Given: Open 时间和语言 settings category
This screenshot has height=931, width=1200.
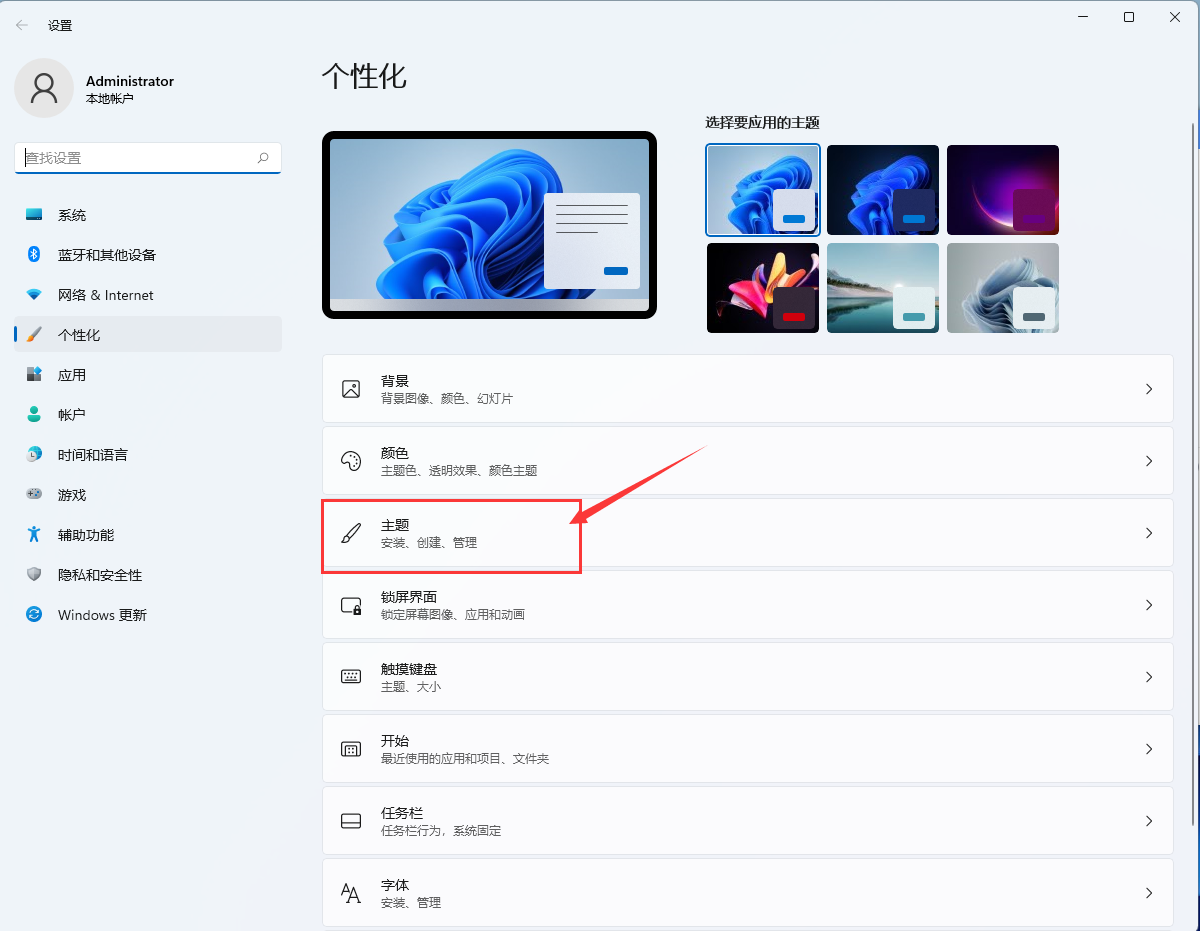Looking at the screenshot, I should click(x=148, y=455).
